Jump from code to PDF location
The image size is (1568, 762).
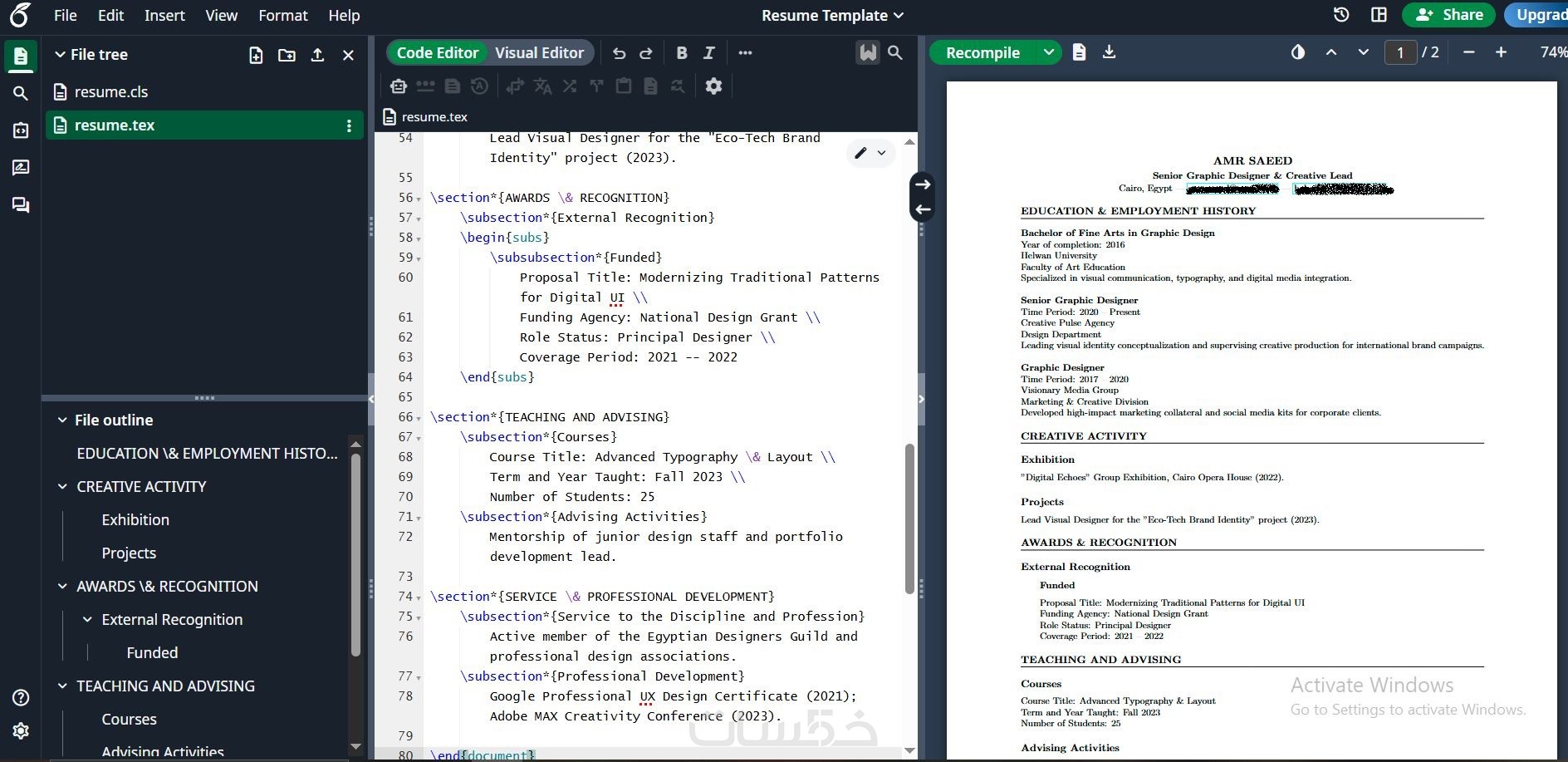tap(923, 184)
